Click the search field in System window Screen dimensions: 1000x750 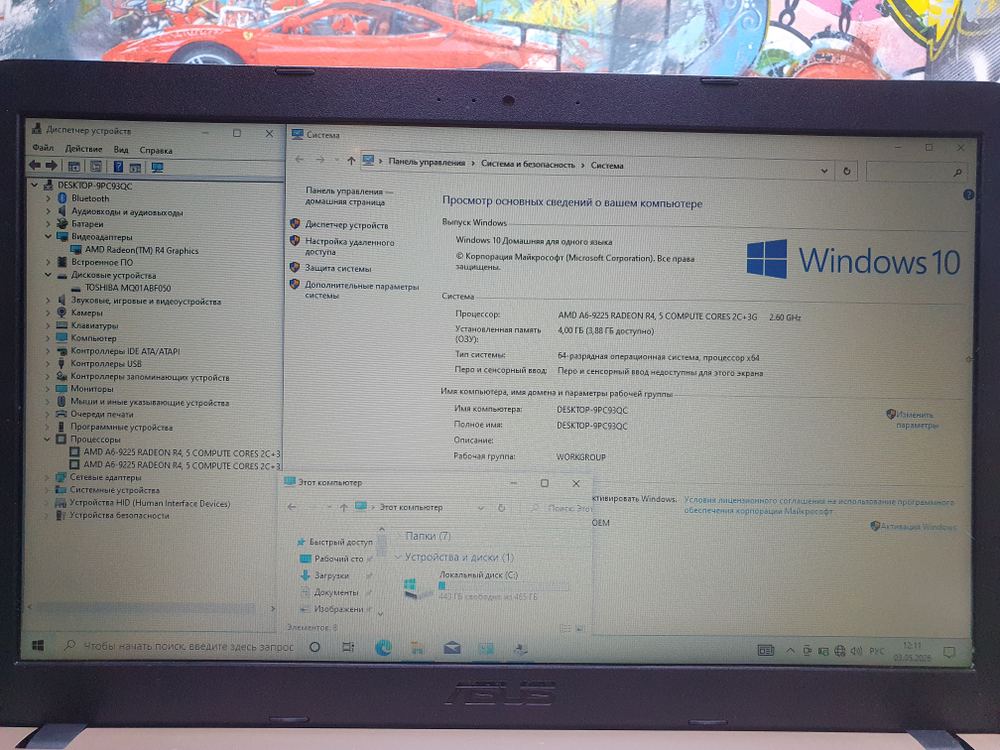[x=915, y=172]
